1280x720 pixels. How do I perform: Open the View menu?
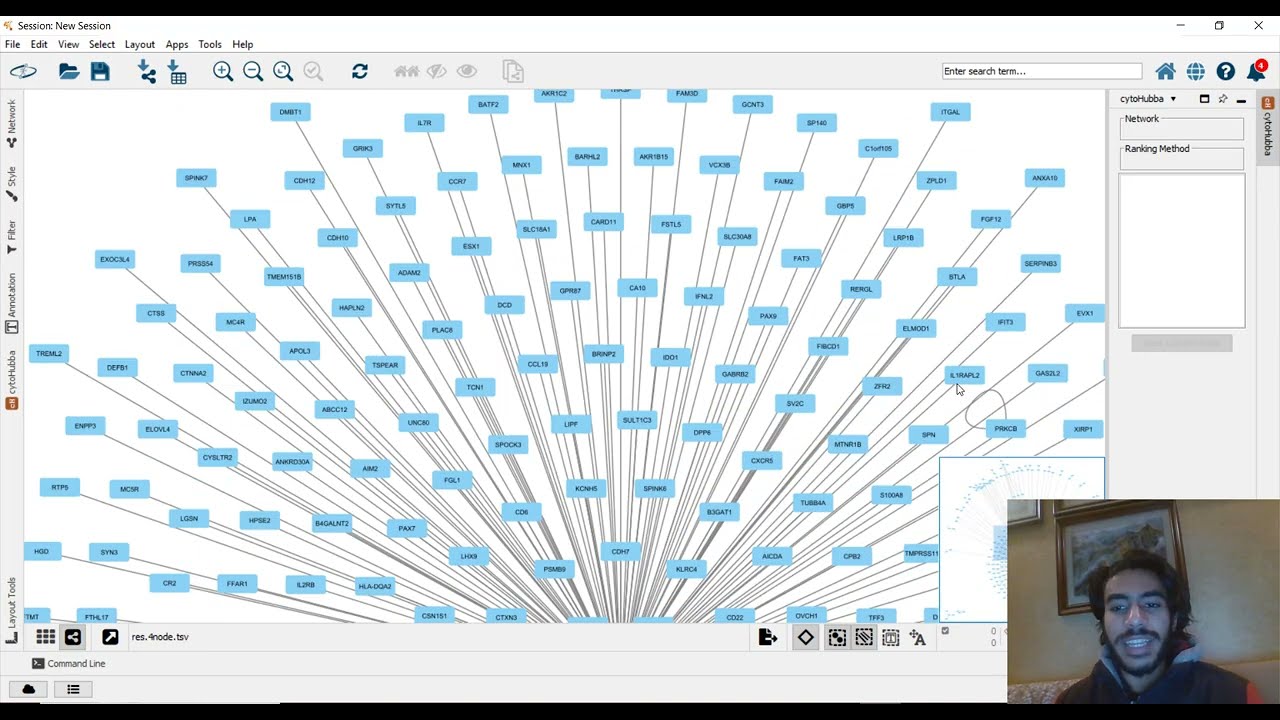pyautogui.click(x=68, y=44)
